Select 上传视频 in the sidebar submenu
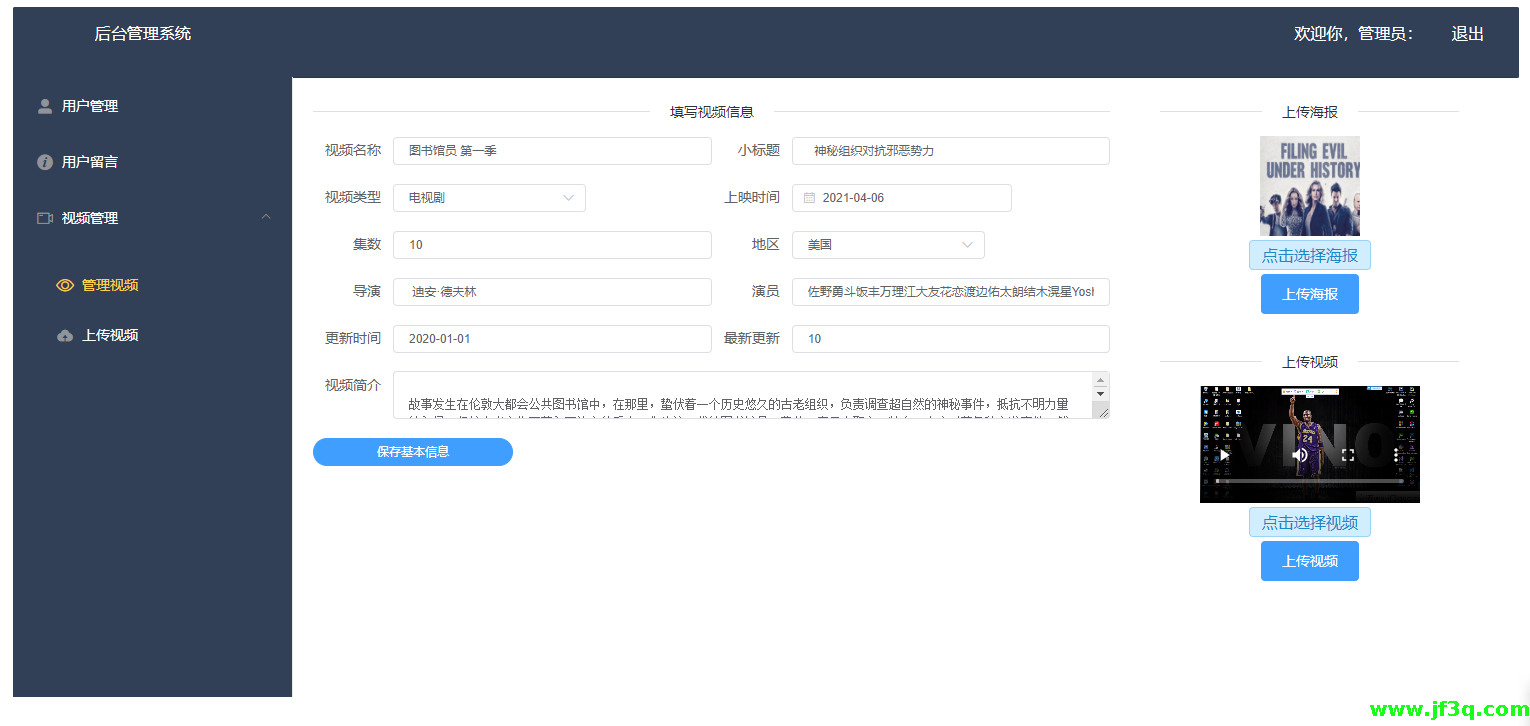The width and height of the screenshot is (1530, 726). point(110,336)
